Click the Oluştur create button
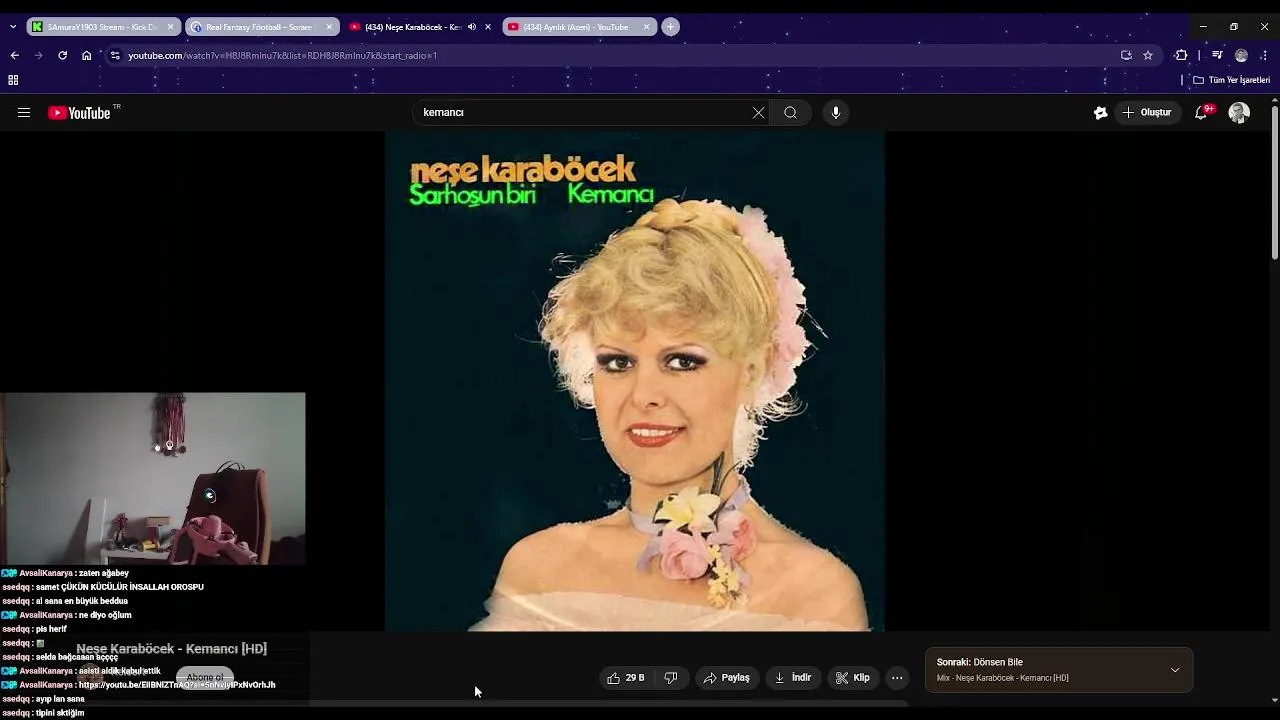The image size is (1280, 720). click(x=1147, y=113)
